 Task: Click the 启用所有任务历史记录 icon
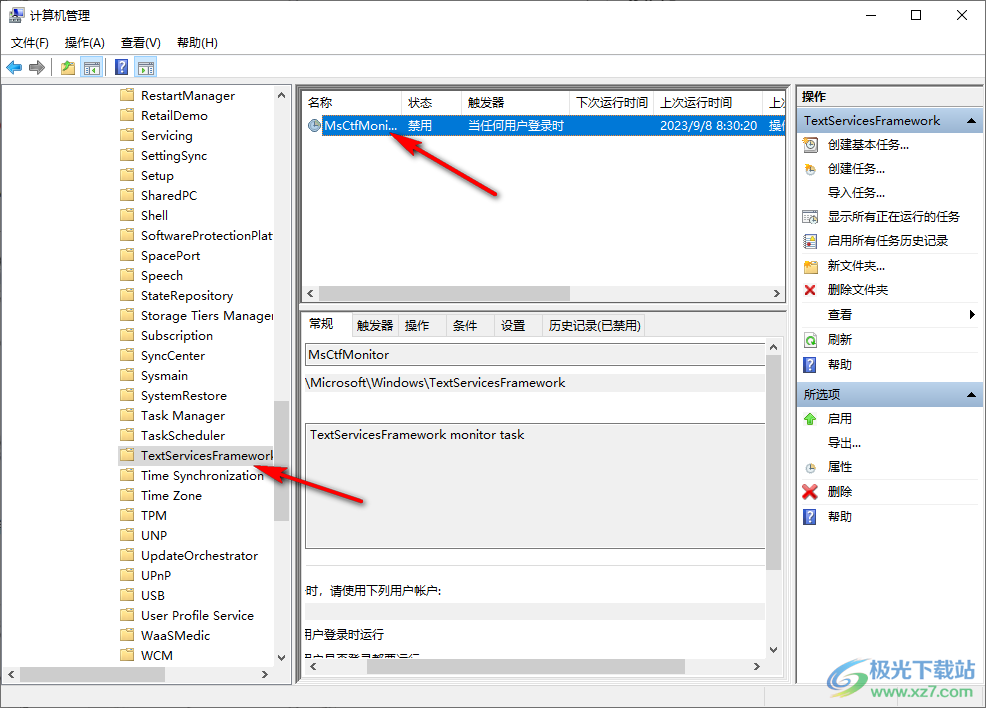click(811, 241)
